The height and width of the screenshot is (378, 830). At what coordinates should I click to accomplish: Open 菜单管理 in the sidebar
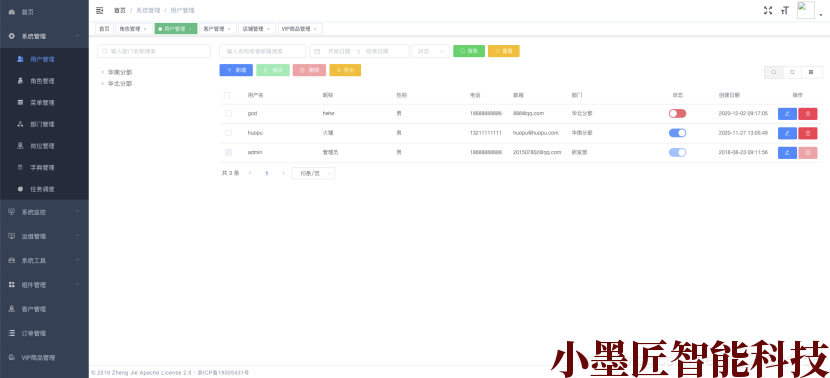pos(42,103)
